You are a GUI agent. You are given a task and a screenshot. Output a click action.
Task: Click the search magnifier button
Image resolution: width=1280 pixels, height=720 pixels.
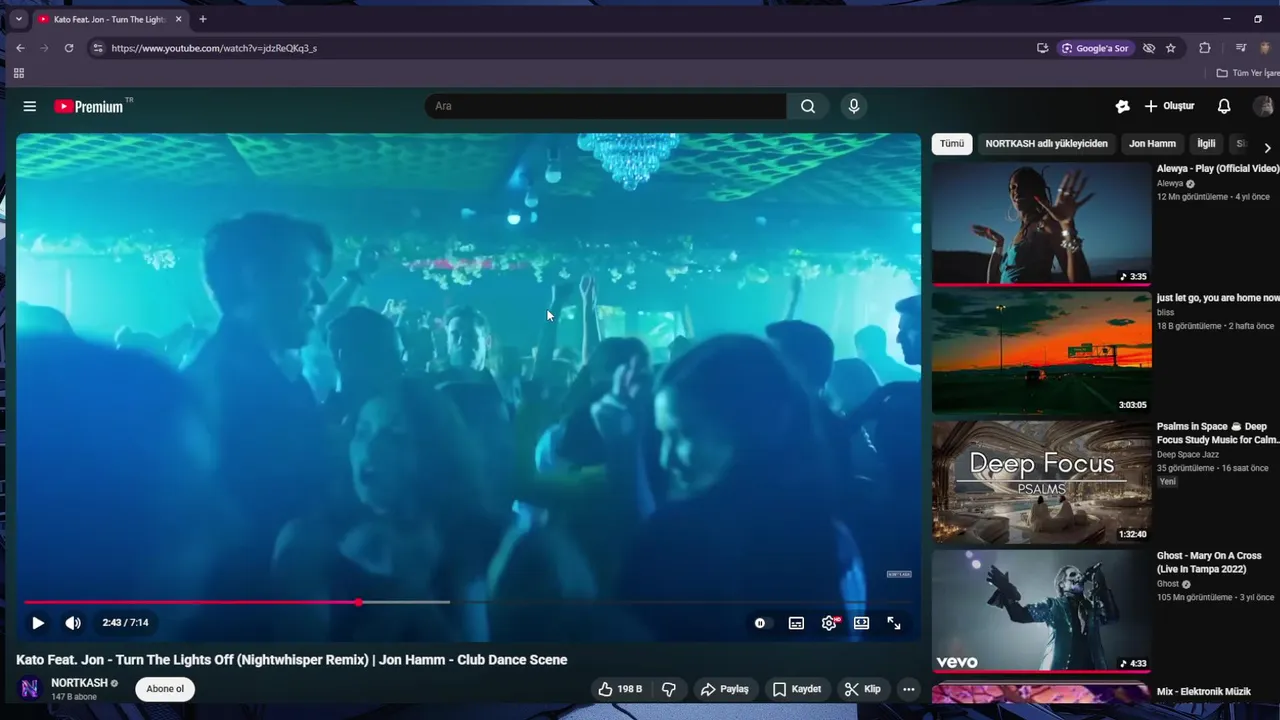[x=808, y=106]
